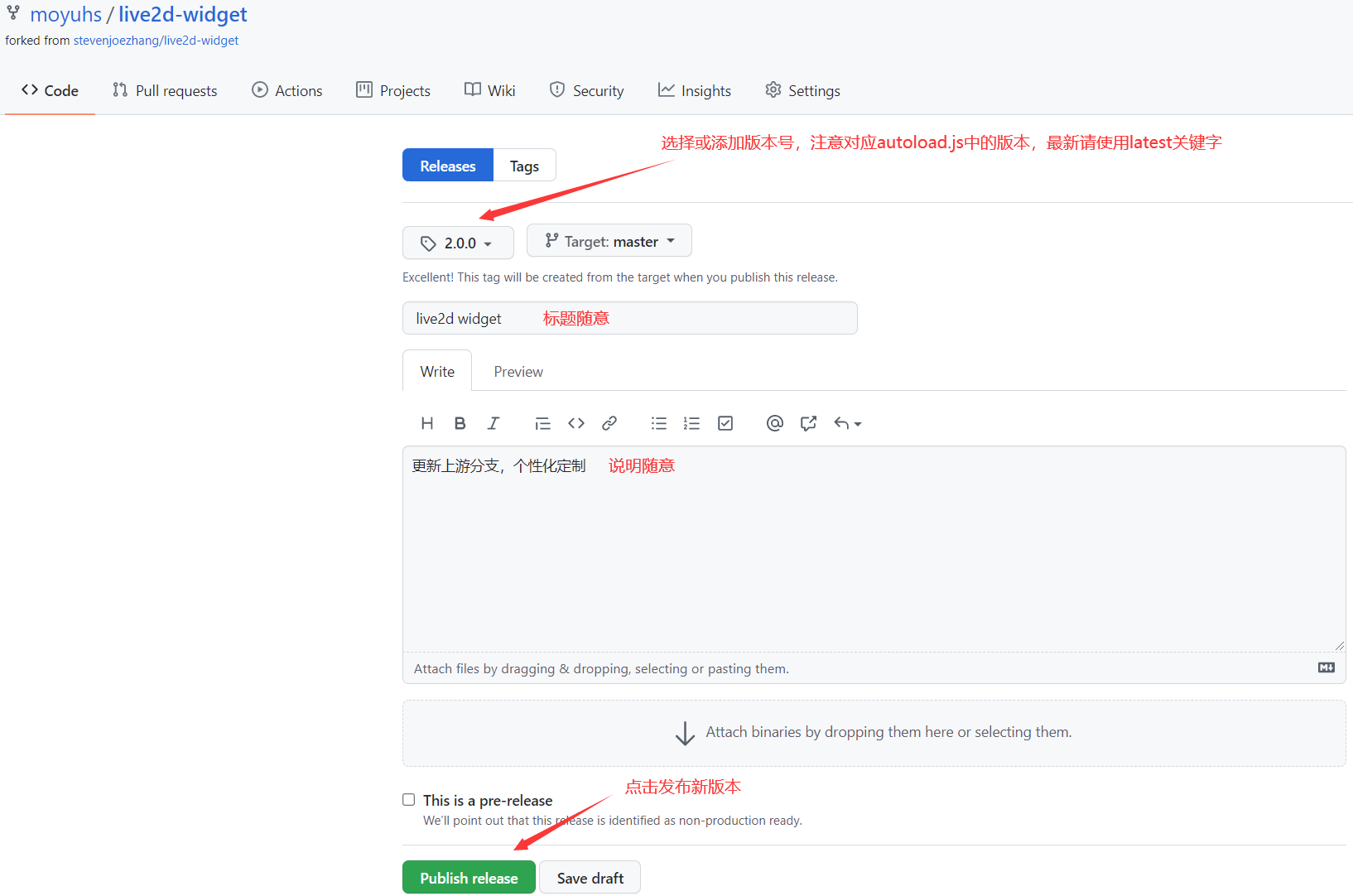Open the Wiki tab
1353x896 pixels.
coord(490,90)
